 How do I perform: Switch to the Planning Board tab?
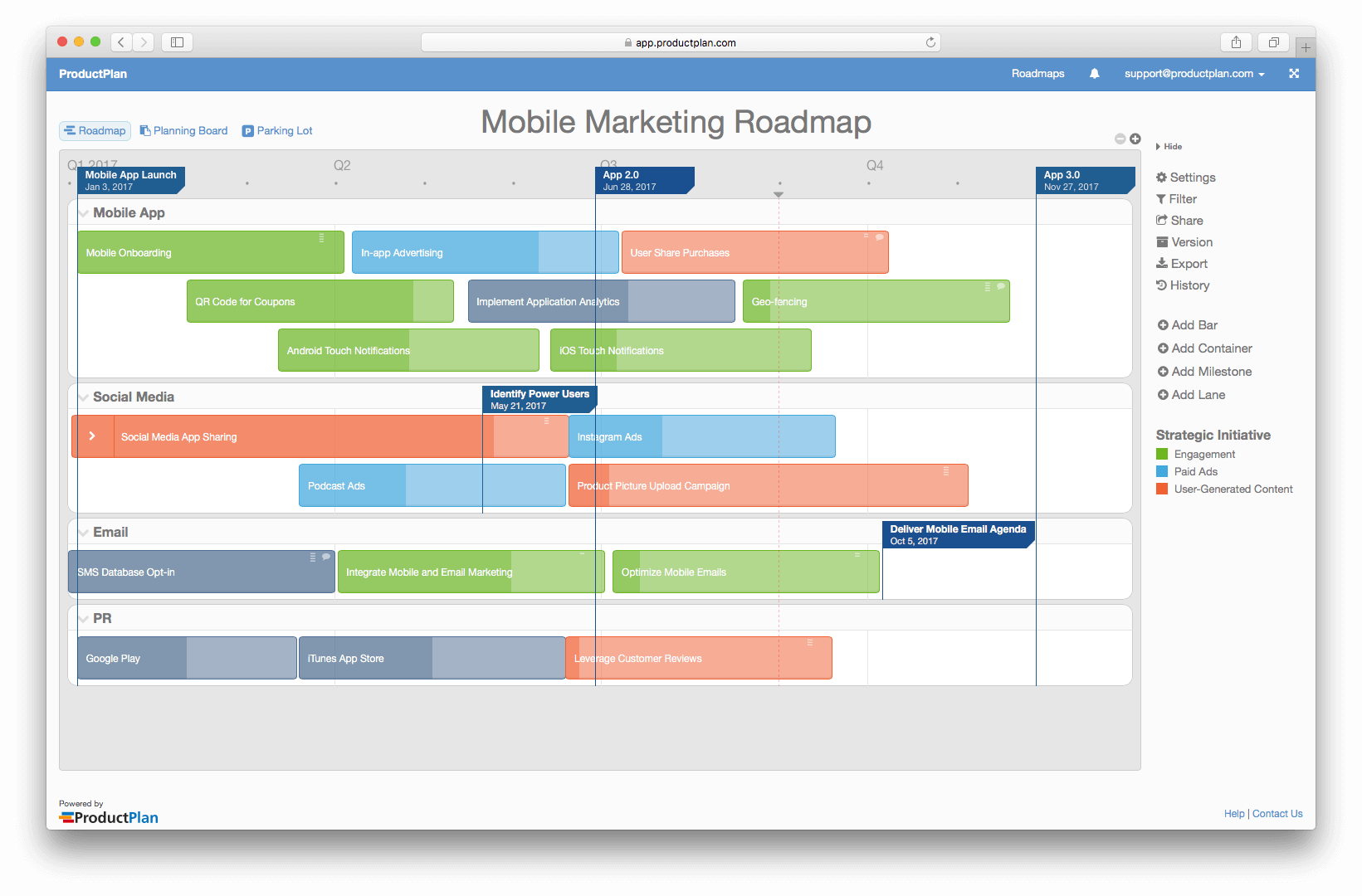point(183,131)
